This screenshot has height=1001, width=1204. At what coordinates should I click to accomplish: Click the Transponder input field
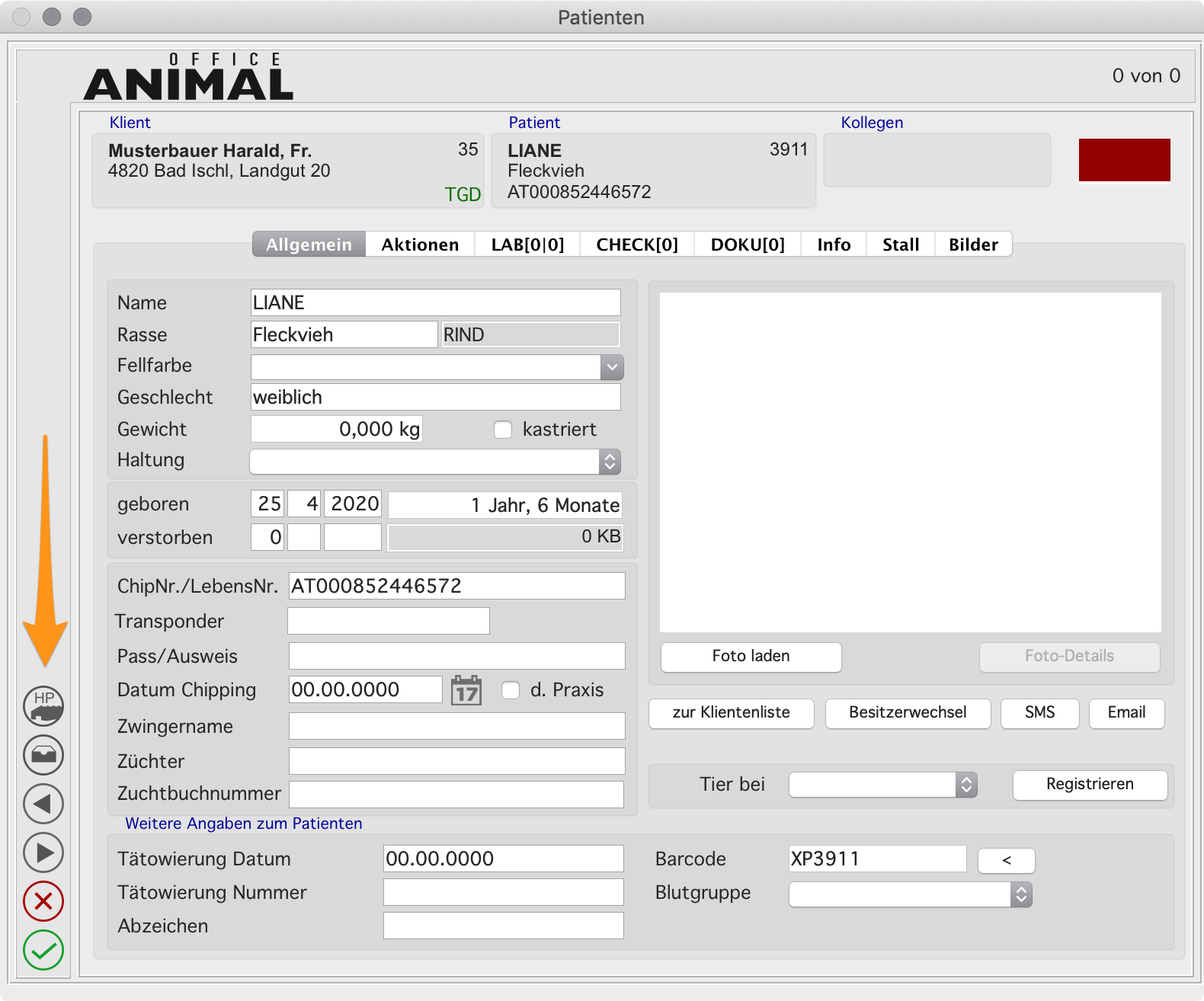click(389, 621)
